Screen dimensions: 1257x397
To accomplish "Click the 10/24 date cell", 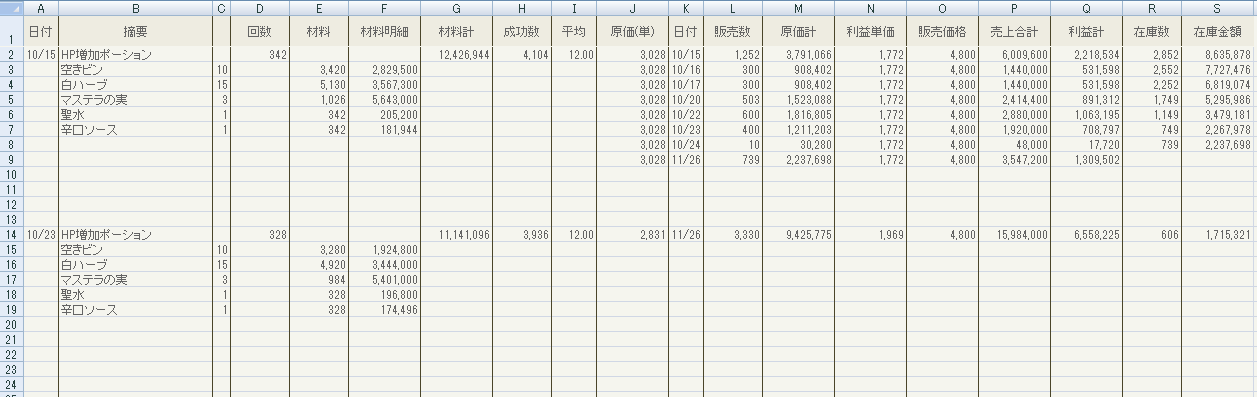I will click(x=686, y=144).
